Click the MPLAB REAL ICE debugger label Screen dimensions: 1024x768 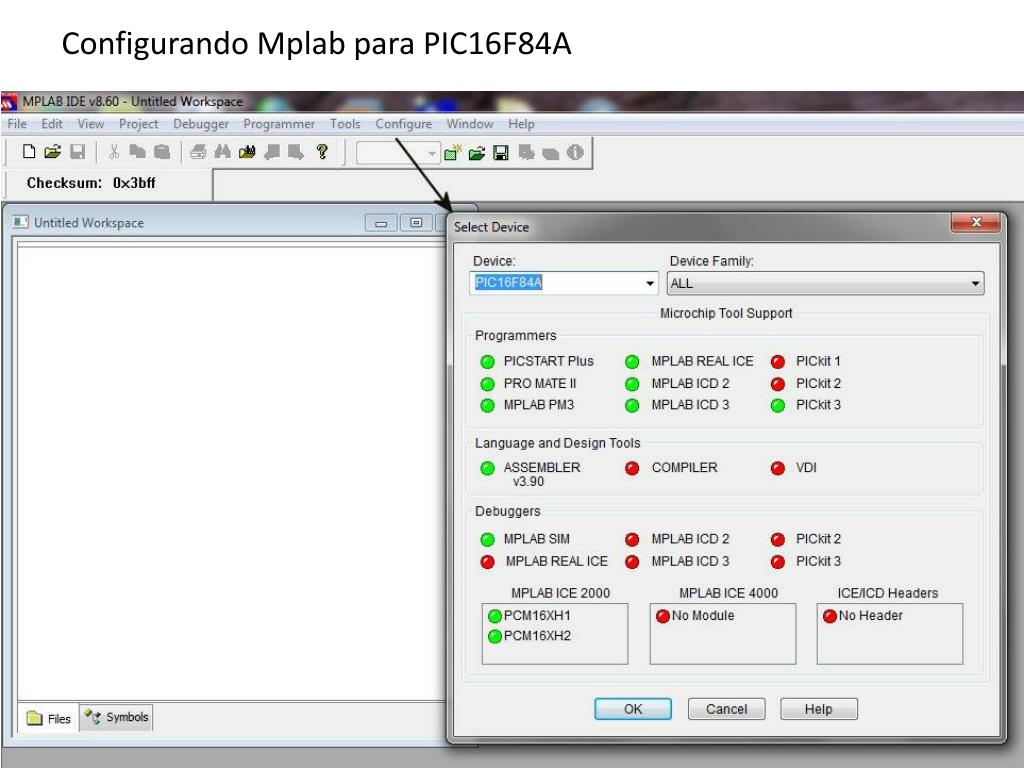point(556,562)
